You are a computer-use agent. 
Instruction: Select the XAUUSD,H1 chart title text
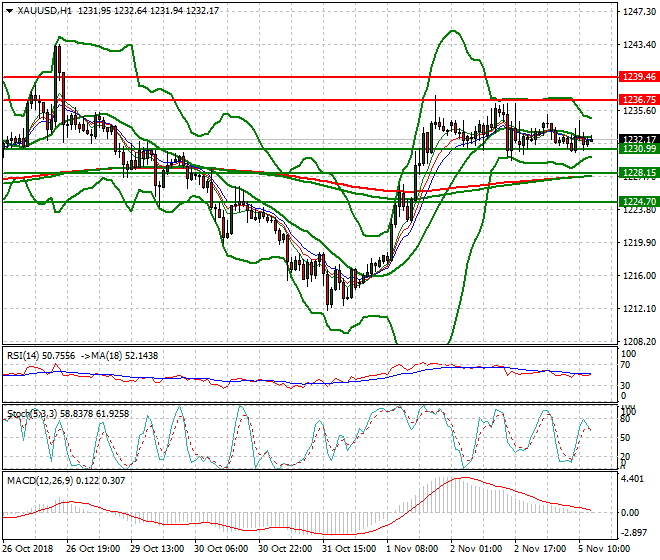[44, 11]
